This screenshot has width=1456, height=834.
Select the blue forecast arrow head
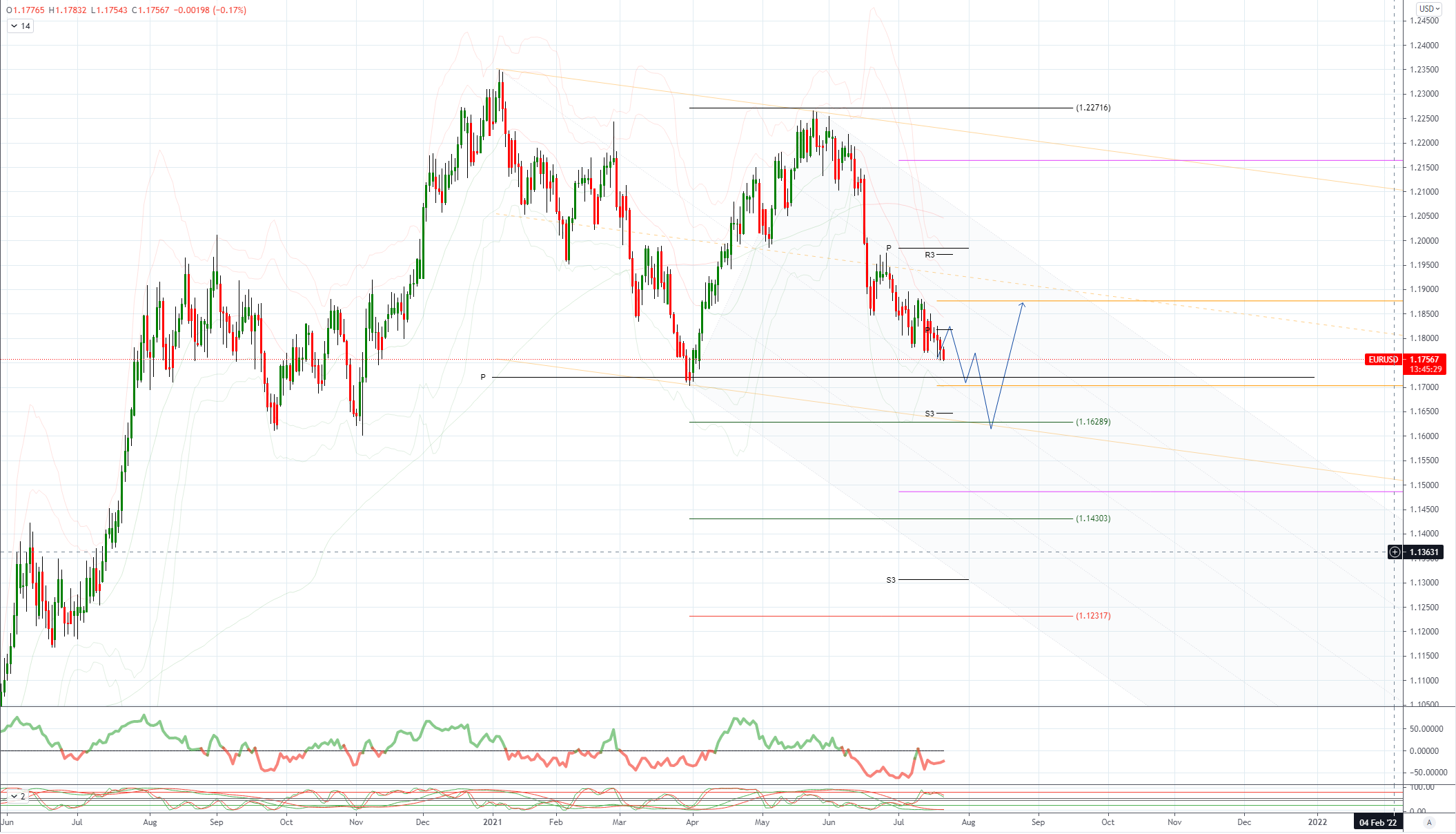1023,304
